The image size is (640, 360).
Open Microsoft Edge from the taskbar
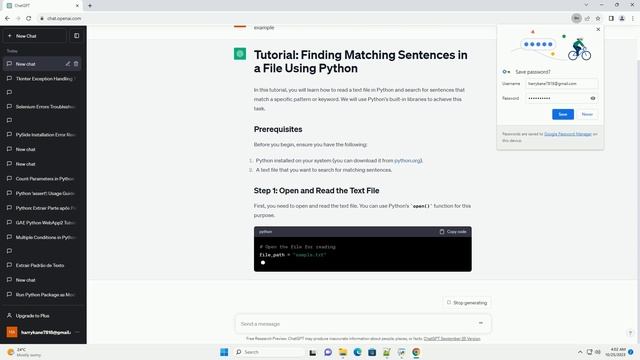[357, 352]
